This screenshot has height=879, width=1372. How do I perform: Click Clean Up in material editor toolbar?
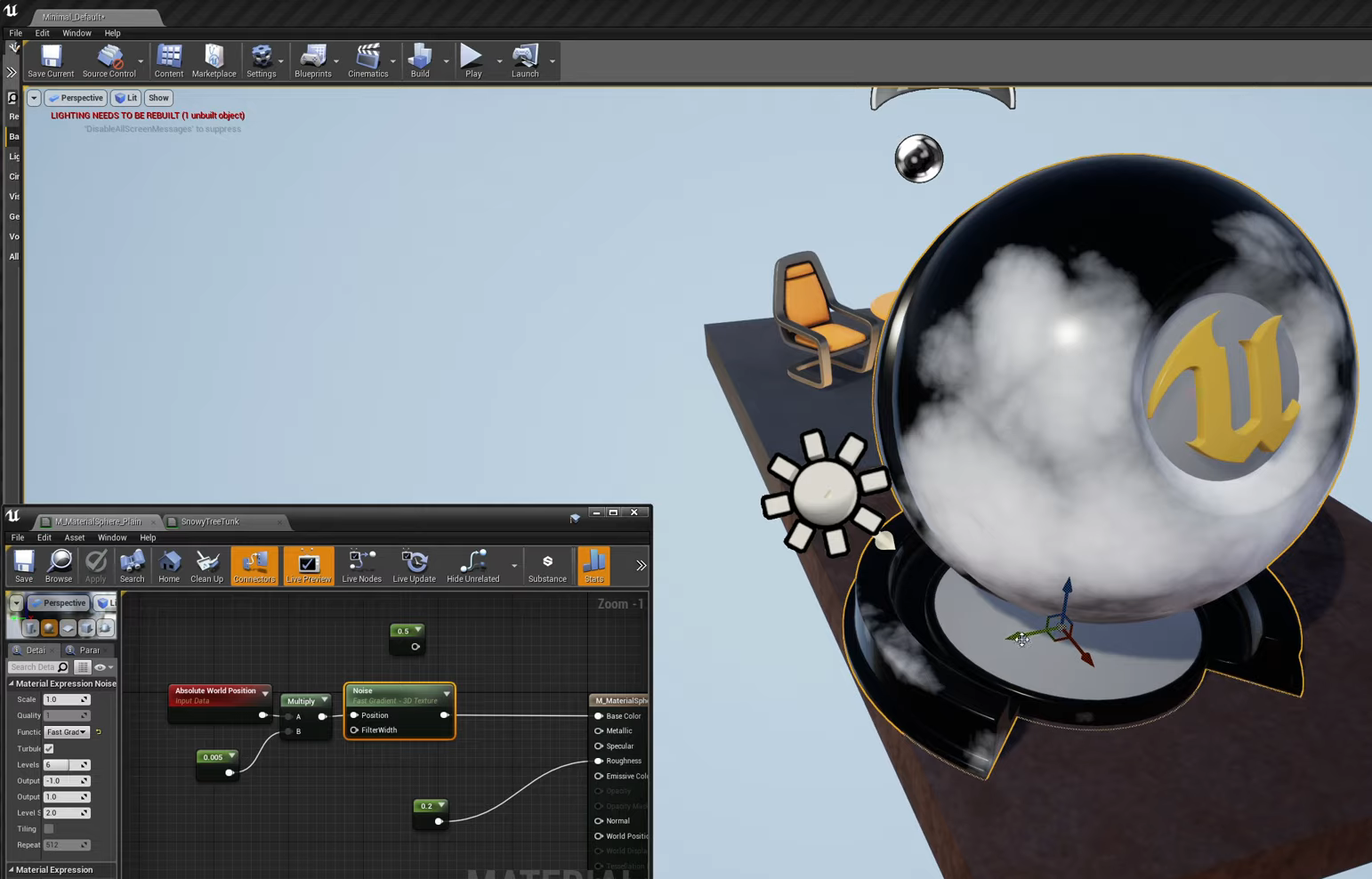click(206, 566)
